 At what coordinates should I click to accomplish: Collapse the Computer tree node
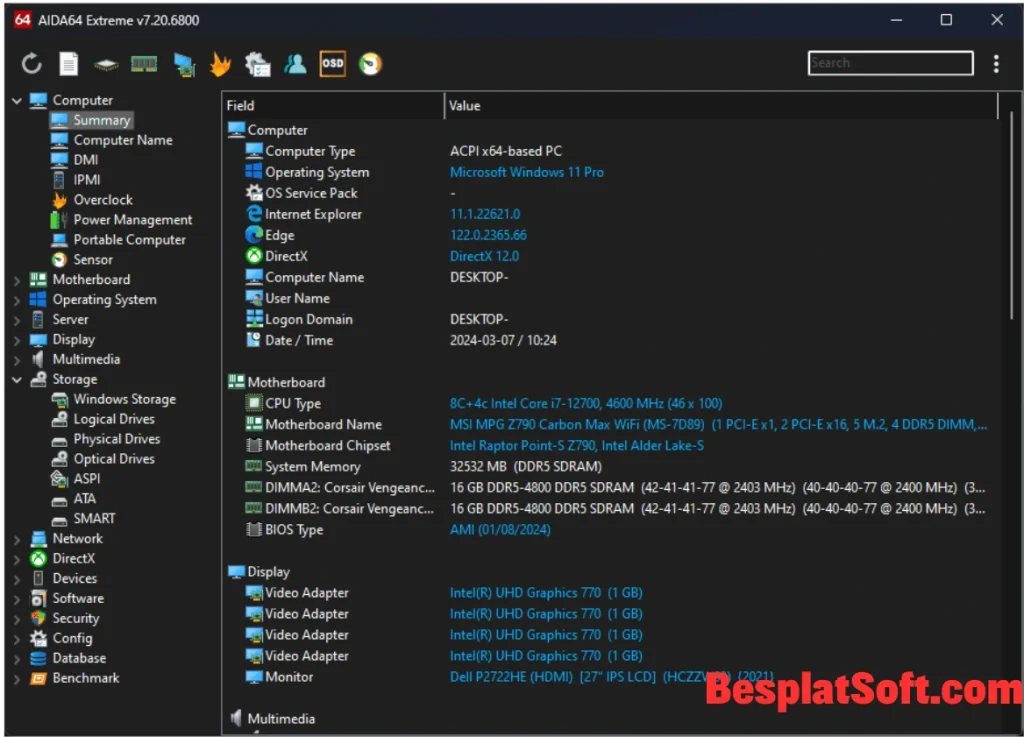tap(17, 100)
